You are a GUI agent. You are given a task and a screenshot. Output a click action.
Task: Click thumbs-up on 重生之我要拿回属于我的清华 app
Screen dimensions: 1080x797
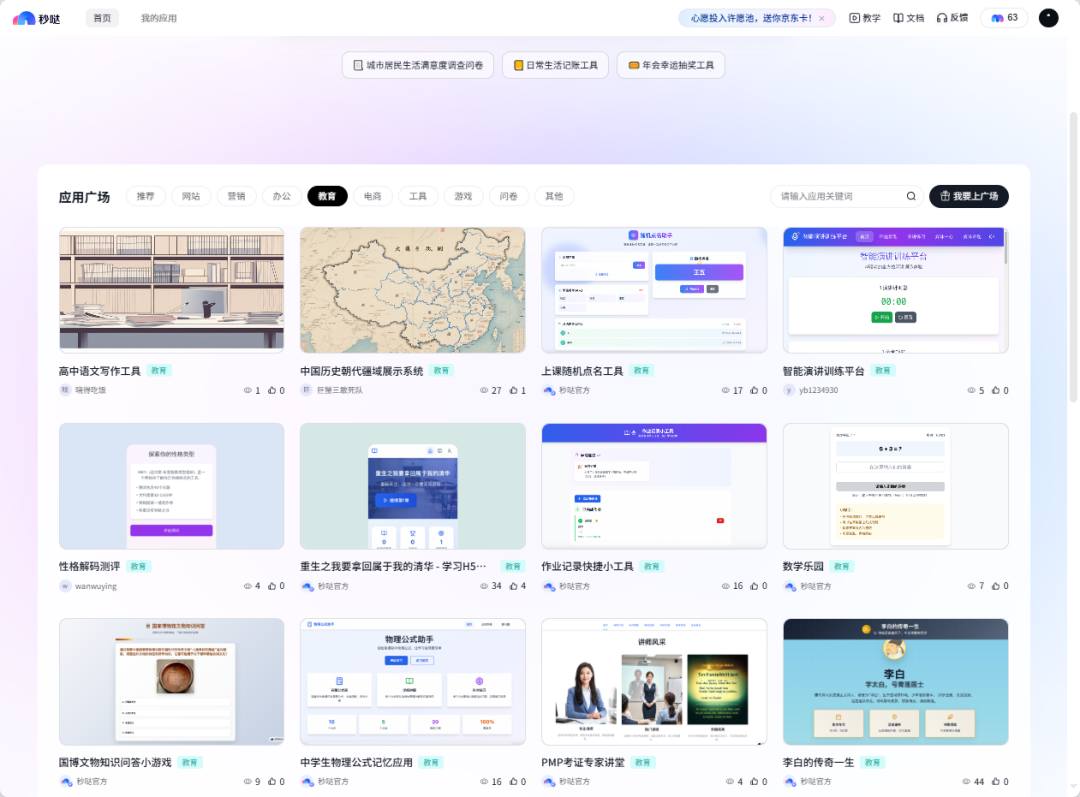pyautogui.click(x=513, y=586)
